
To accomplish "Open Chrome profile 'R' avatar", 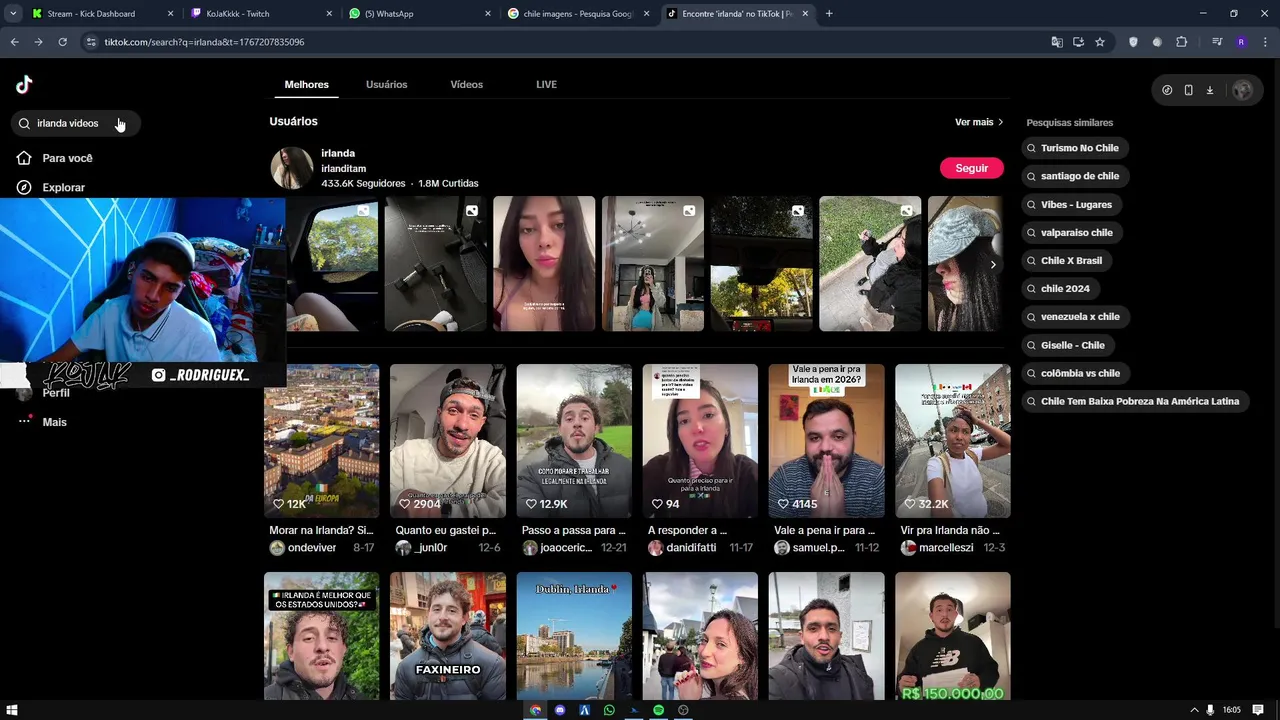I will [x=1241, y=42].
